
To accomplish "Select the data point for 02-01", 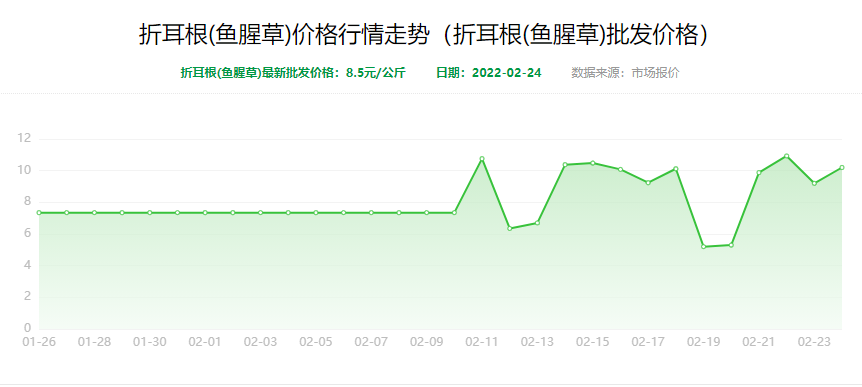I will point(205,212).
